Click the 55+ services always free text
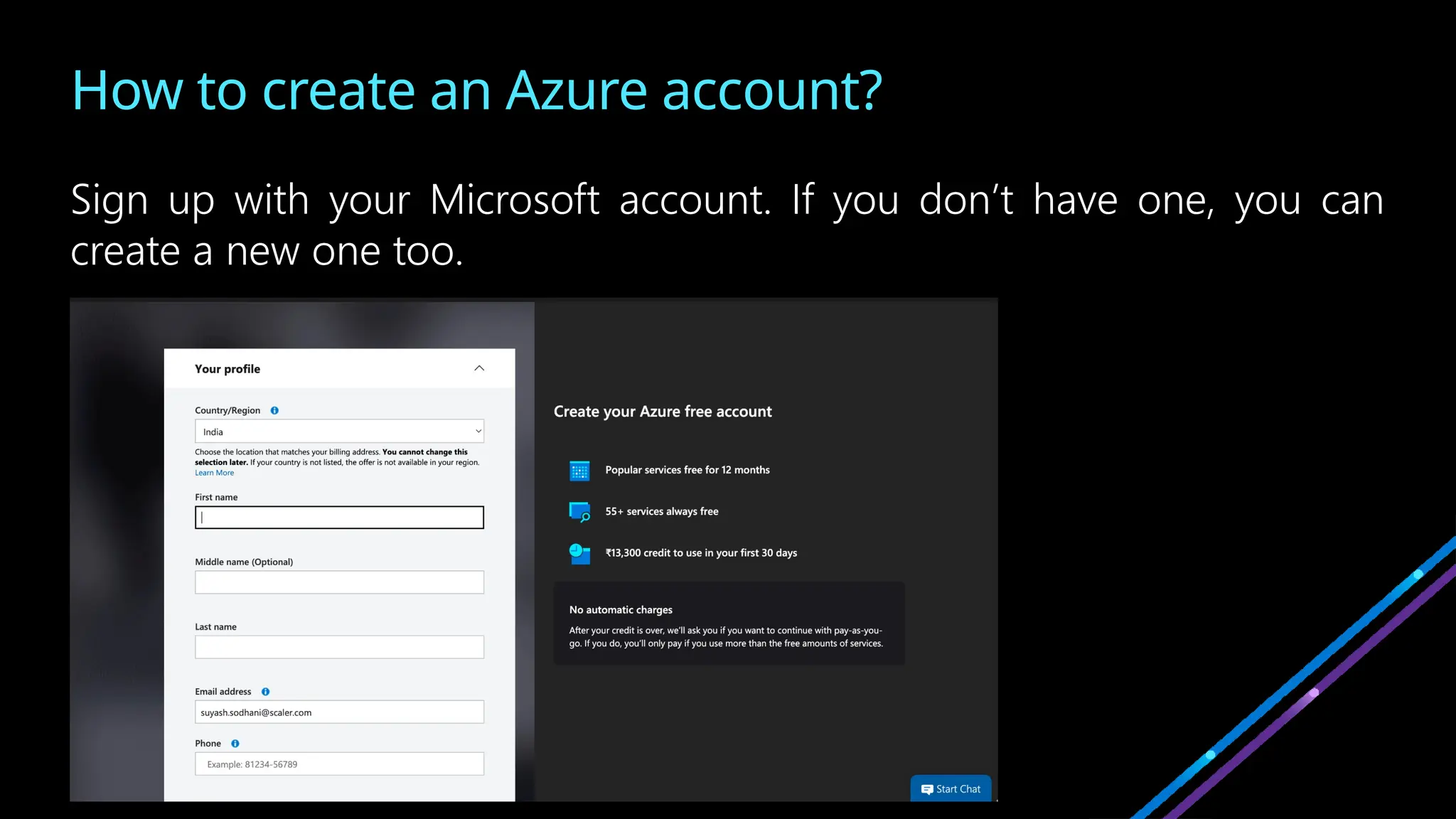Screen dimensions: 1456x819 click(x=662, y=511)
